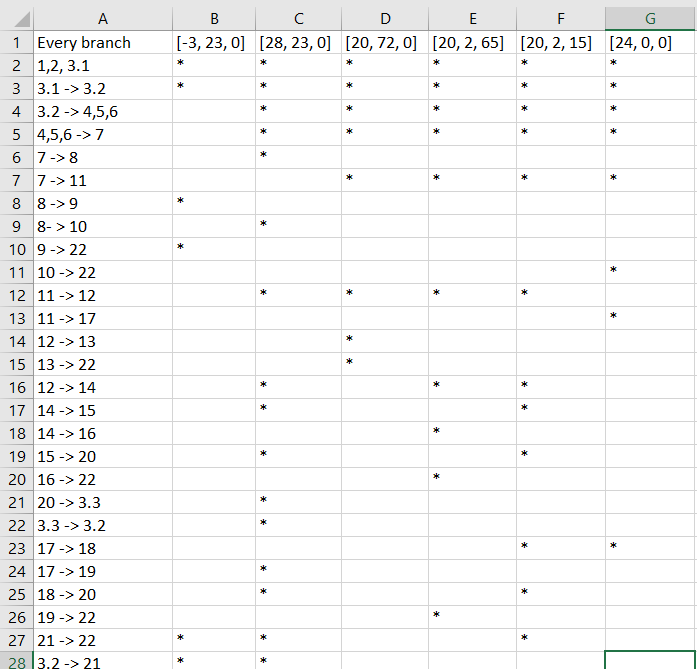Select row 23 header
The image size is (697, 669).
(17, 549)
